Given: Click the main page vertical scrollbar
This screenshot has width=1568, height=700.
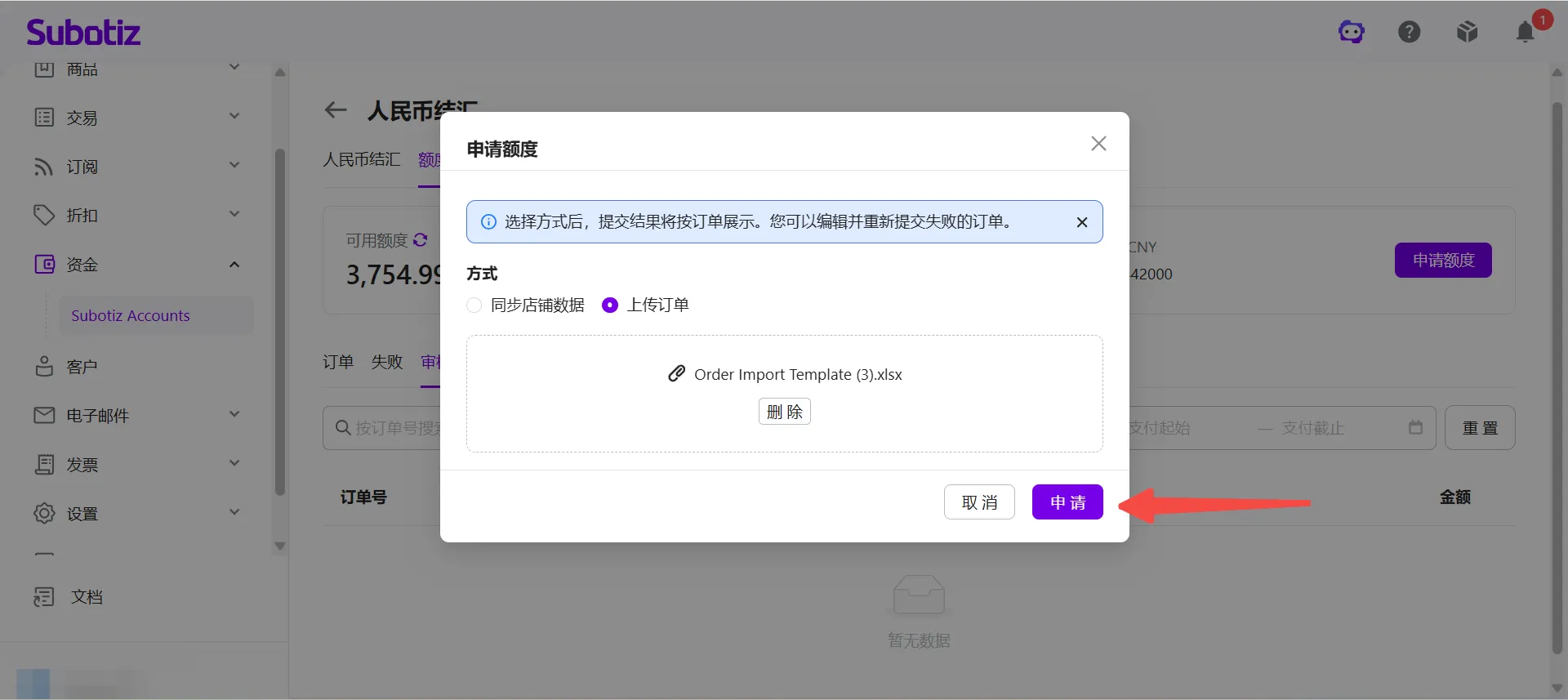Looking at the screenshot, I should [x=1557, y=377].
